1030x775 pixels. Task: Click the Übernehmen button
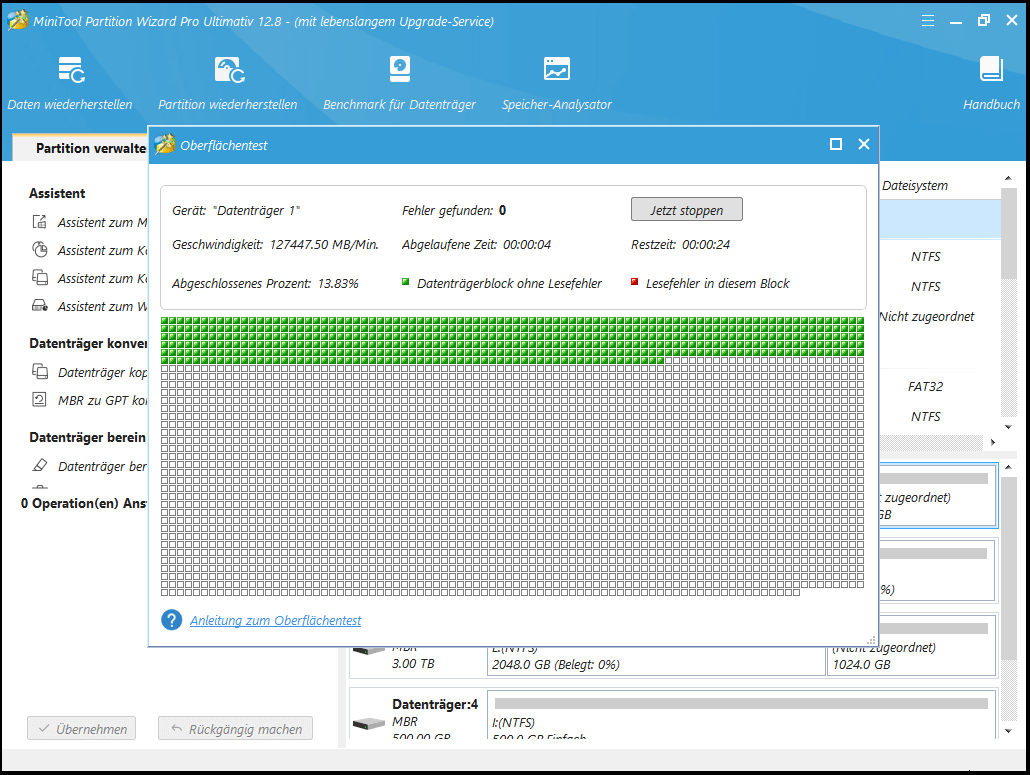point(81,728)
